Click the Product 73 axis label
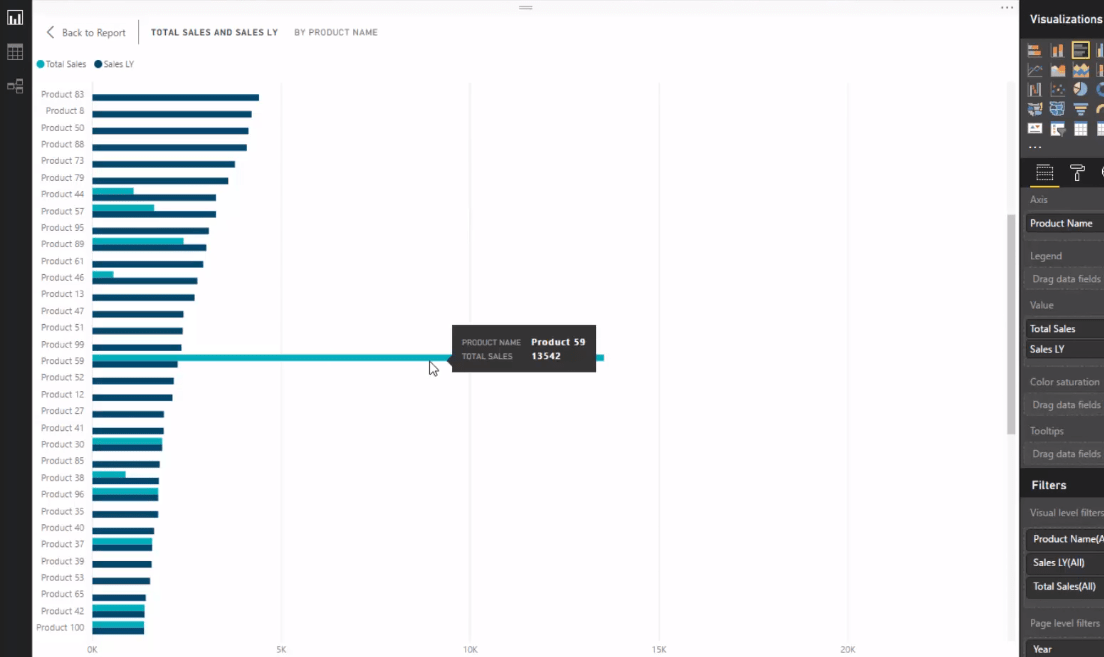 point(62,161)
